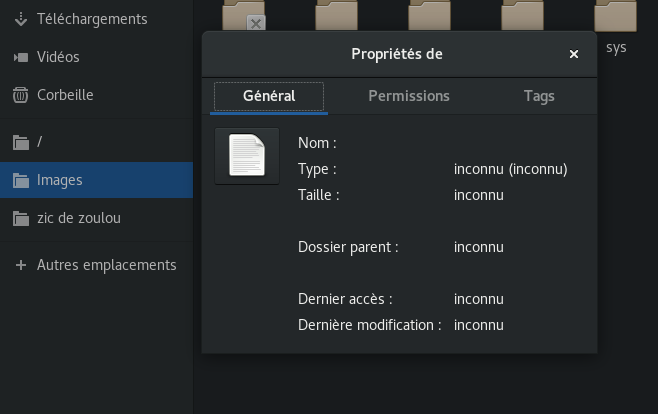Switch to the Général tab
Image resolution: width=658 pixels, height=414 pixels.
(269, 96)
